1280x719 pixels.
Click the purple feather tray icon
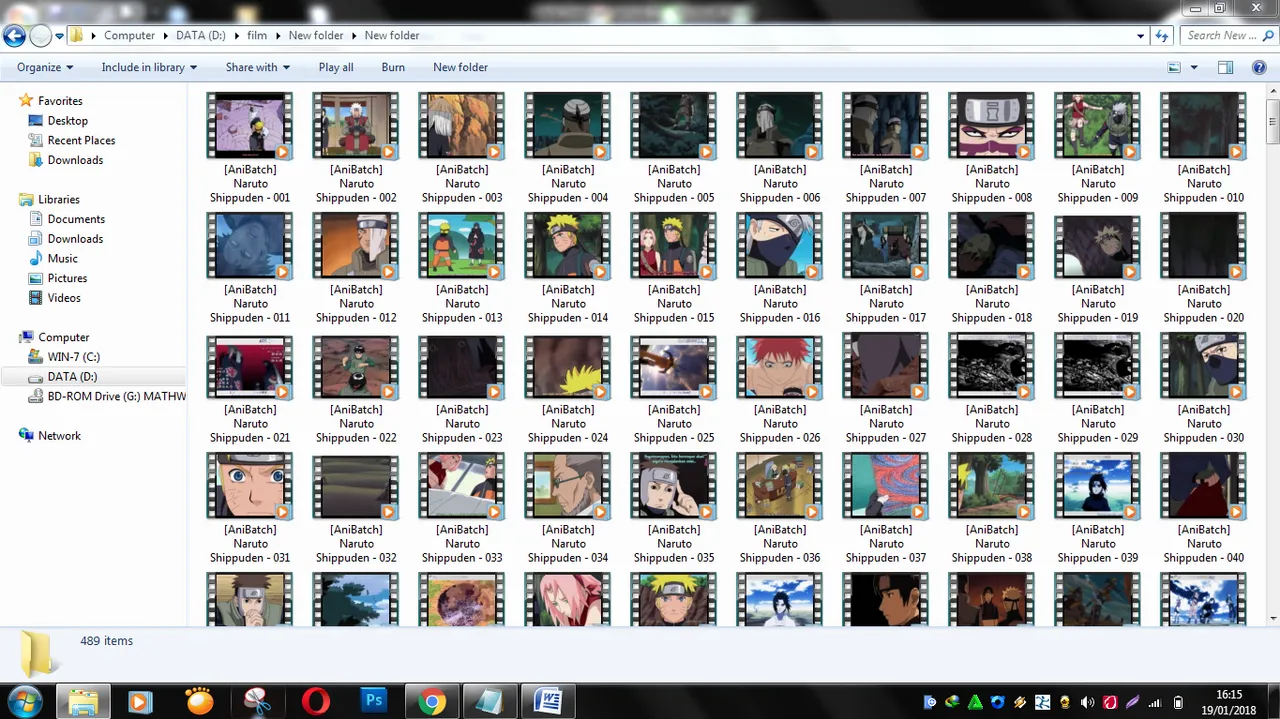[x=1133, y=702]
